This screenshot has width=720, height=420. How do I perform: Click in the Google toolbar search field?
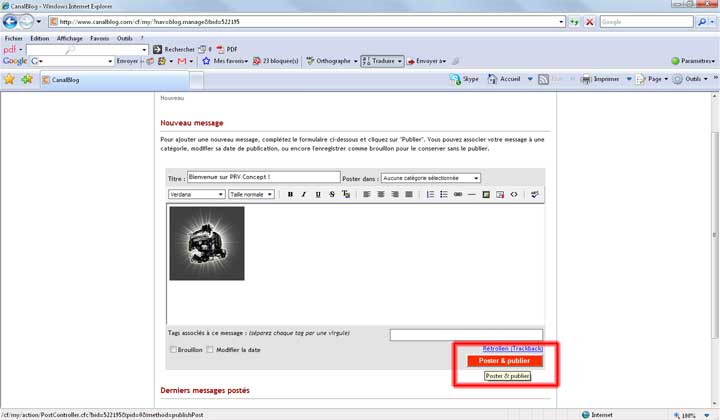(x=72, y=61)
